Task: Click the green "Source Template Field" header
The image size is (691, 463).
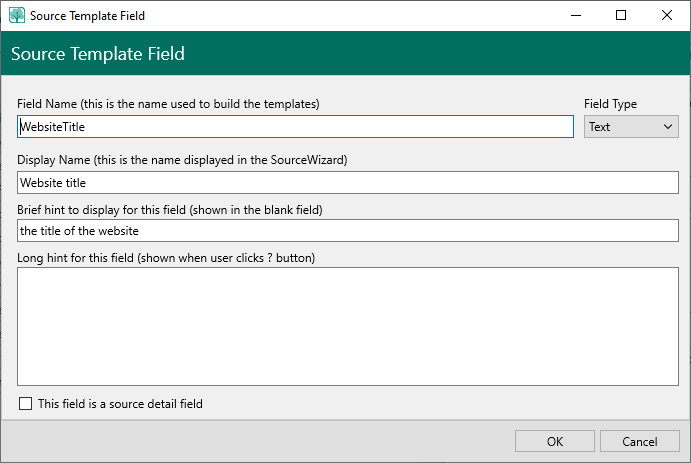Action: (x=98, y=54)
